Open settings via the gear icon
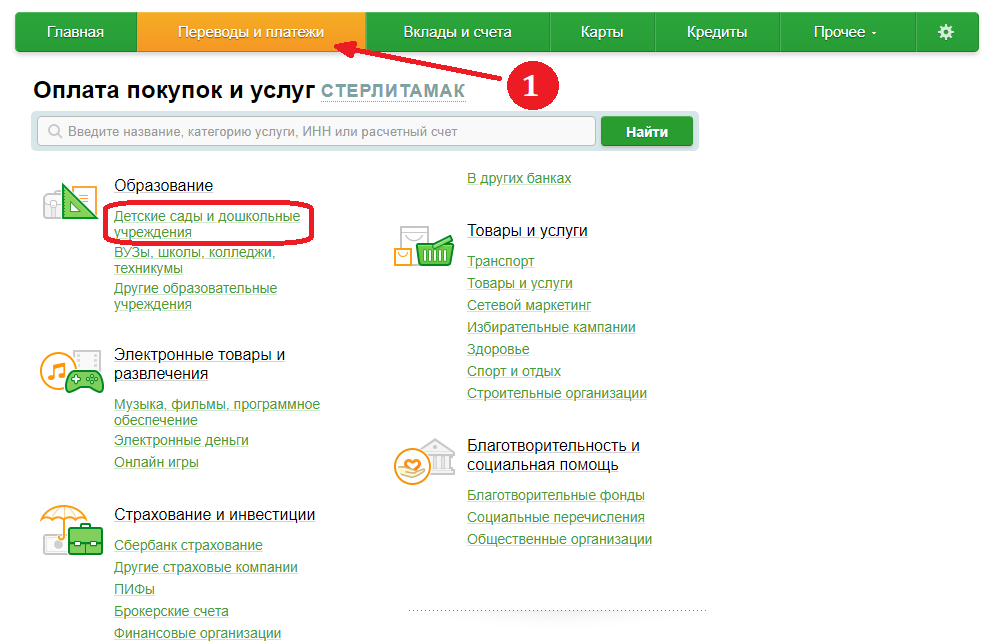This screenshot has width=997, height=643. coord(946,32)
